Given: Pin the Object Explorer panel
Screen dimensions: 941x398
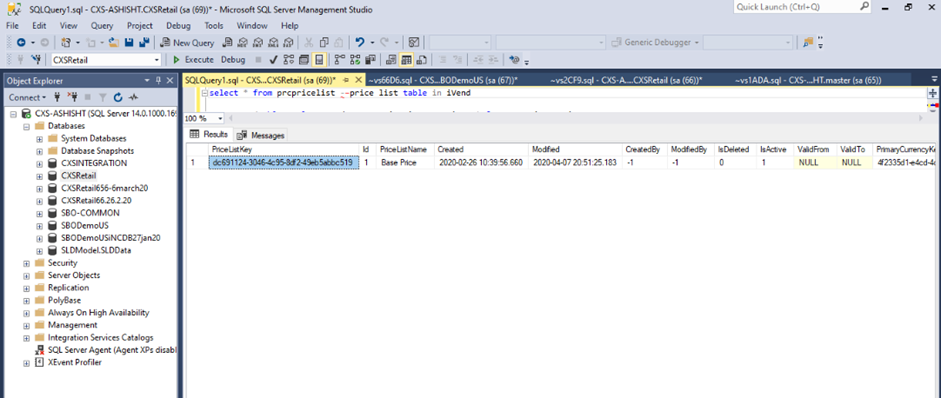Looking at the screenshot, I should tap(158, 80).
